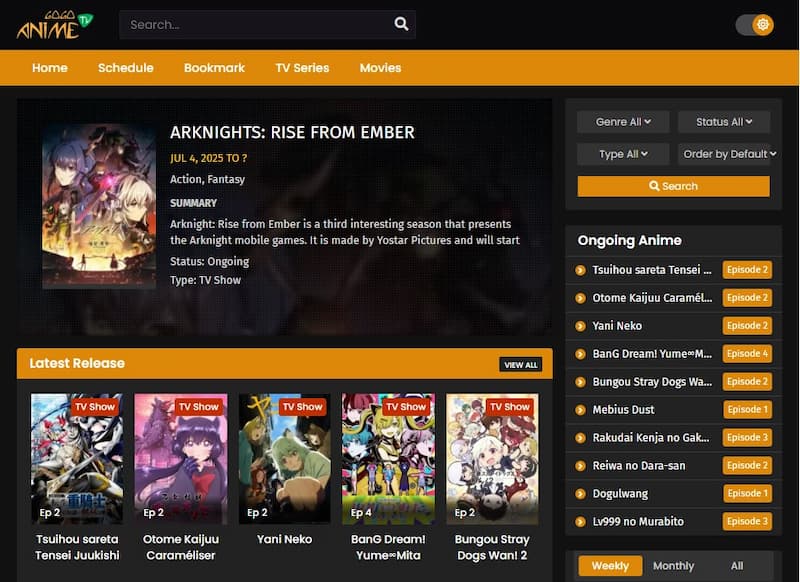Click bullet icon beside Lv999 no Murabito
Image resolution: width=800 pixels, height=582 pixels.
pos(580,522)
